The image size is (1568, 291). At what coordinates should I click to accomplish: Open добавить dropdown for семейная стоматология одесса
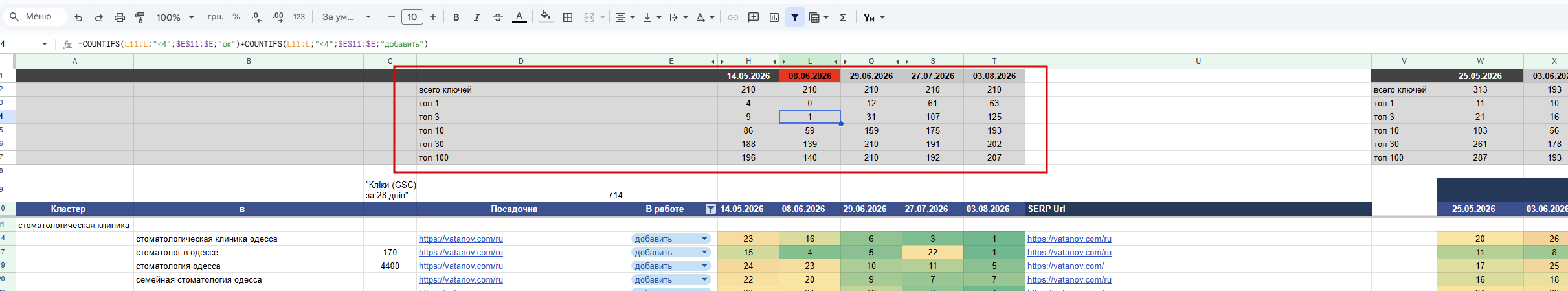tap(704, 280)
